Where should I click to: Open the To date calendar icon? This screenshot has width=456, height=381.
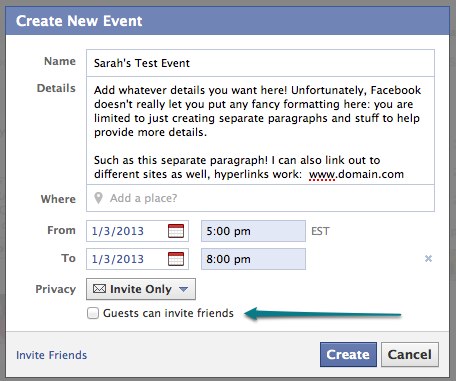point(176,259)
